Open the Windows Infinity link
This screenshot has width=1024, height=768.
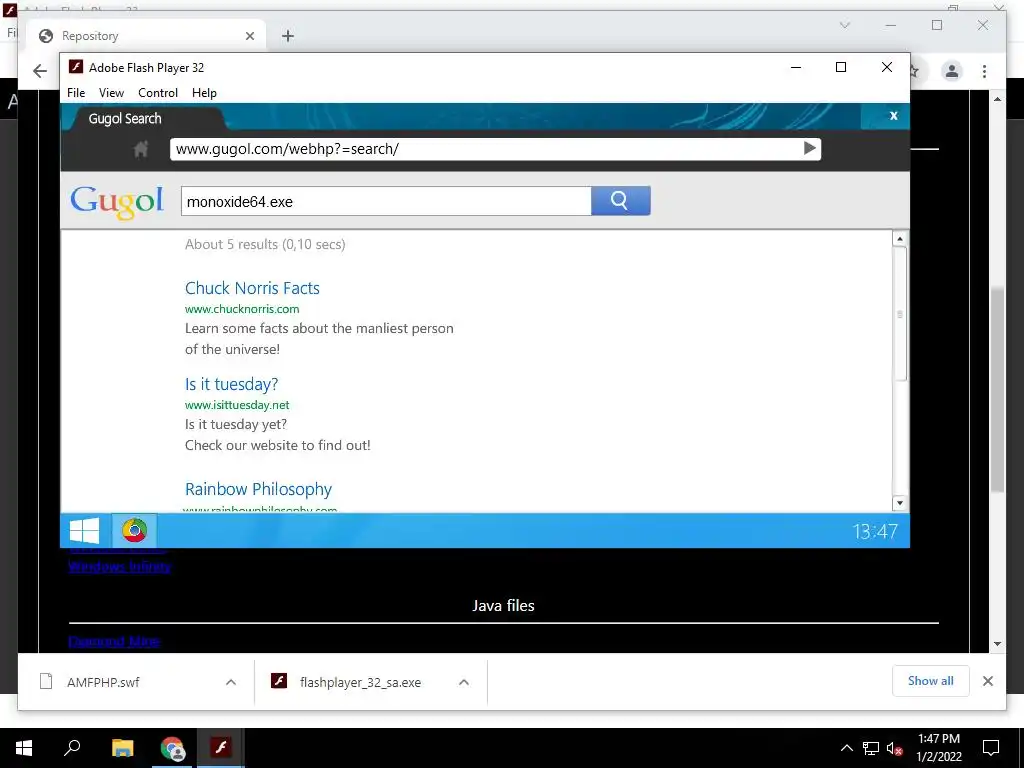120,566
